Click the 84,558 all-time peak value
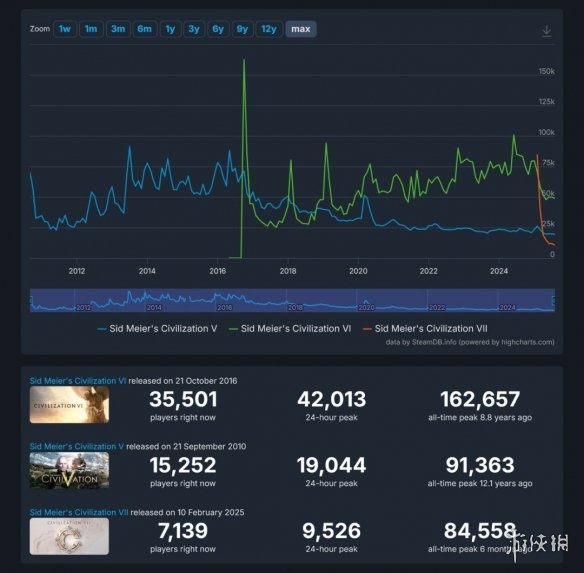 [x=480, y=531]
